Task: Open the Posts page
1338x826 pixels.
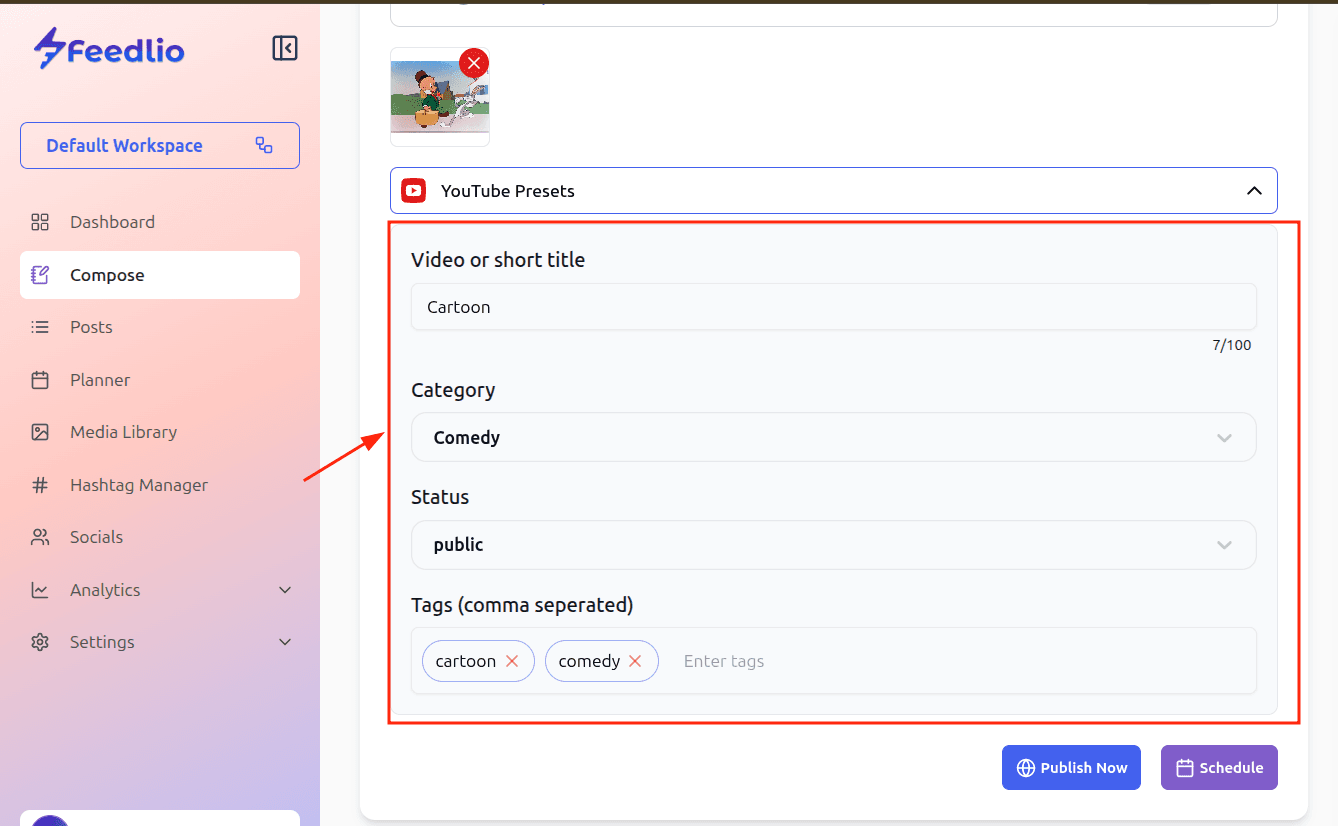Action: click(x=91, y=327)
